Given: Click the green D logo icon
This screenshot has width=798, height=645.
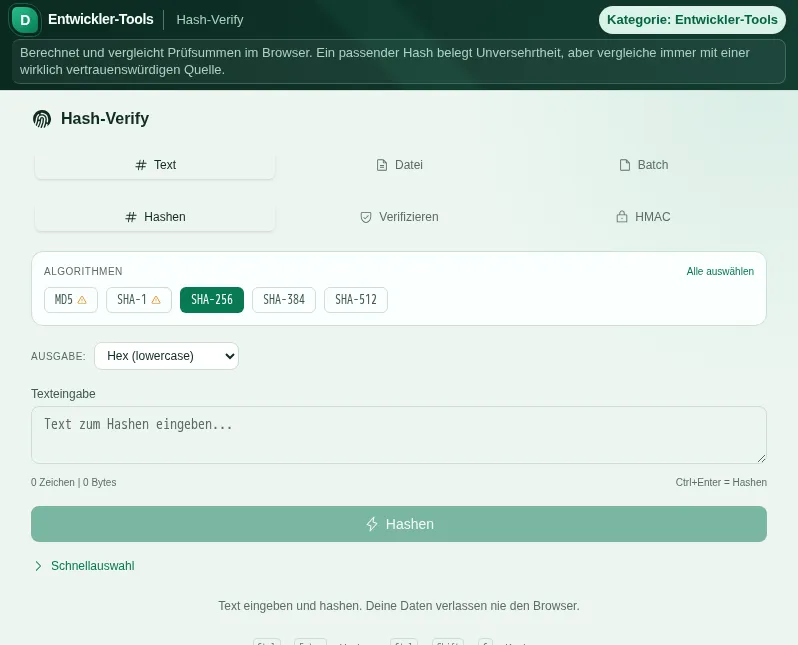Looking at the screenshot, I should pos(25,20).
